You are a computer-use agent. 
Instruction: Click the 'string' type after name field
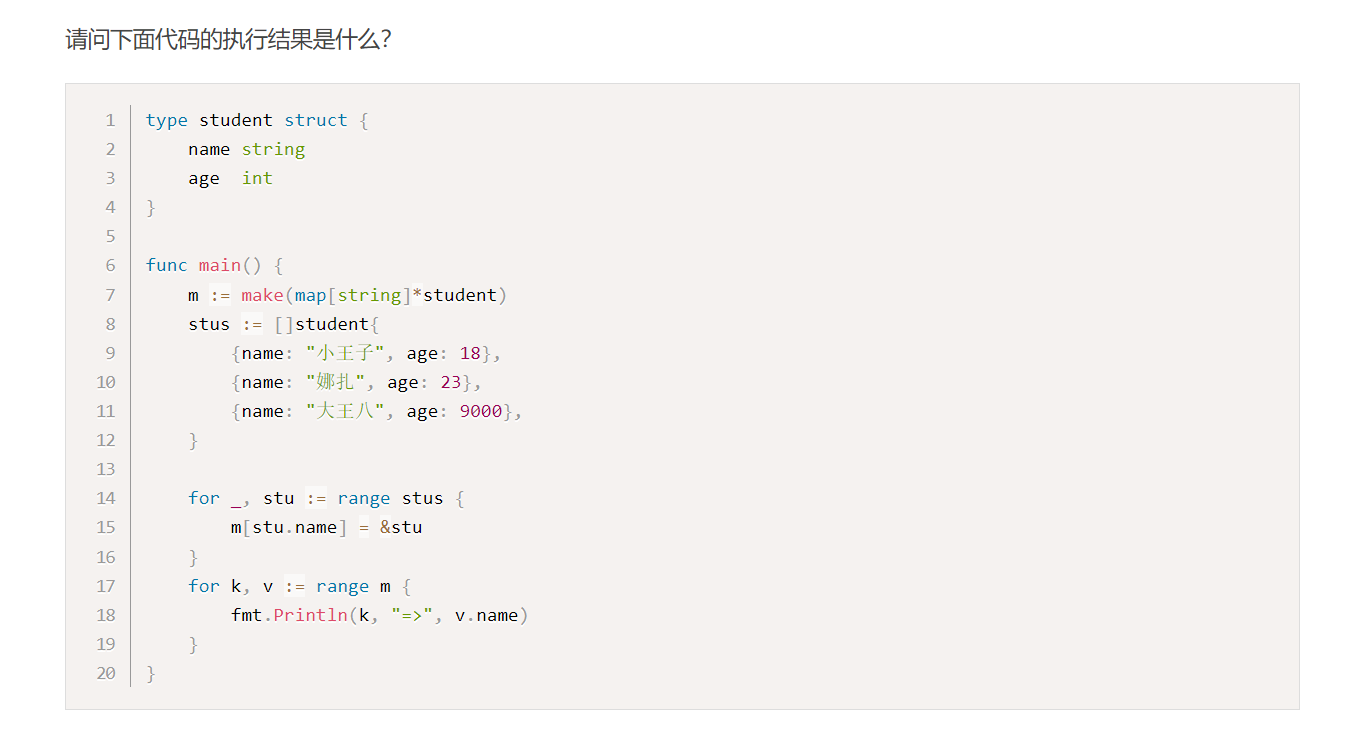273,149
